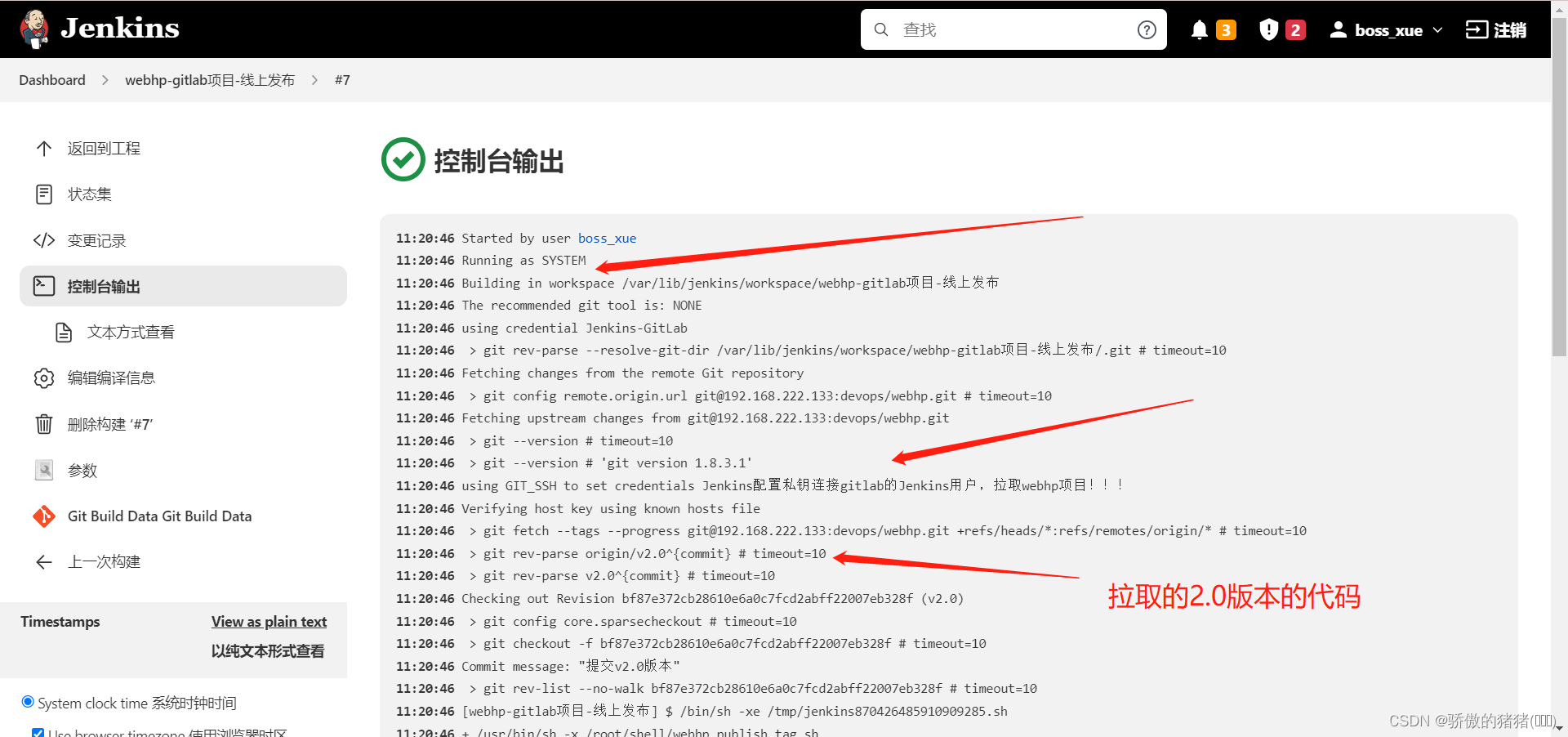Image resolution: width=1568 pixels, height=737 pixels.
Task: Click the 控制台输出 page heading
Action: coord(499,161)
